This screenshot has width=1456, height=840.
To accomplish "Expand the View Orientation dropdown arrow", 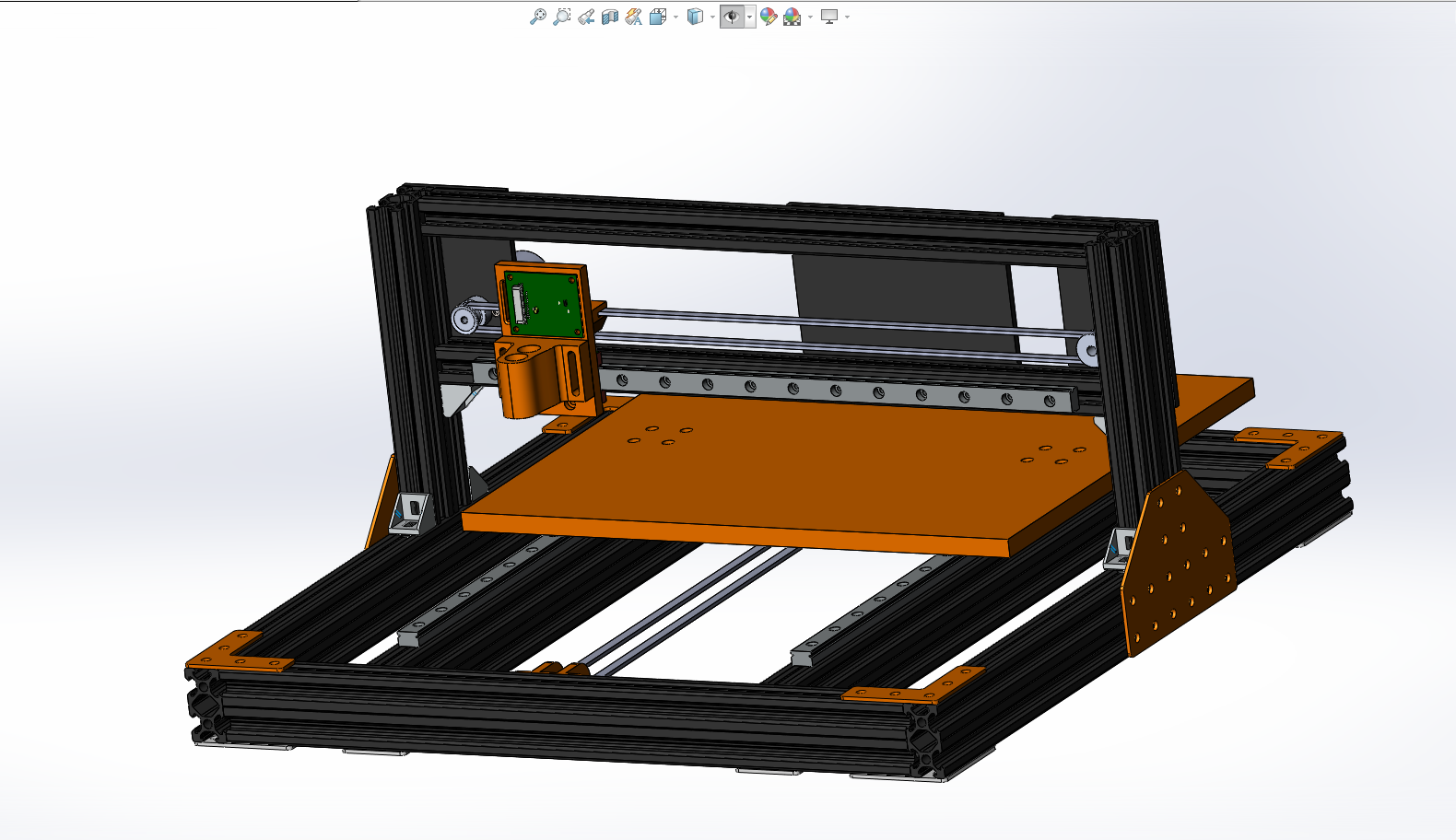I will (675, 17).
